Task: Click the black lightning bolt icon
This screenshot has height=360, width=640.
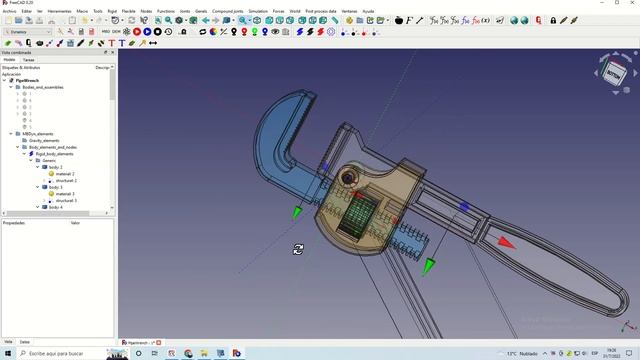Action: 310,32
